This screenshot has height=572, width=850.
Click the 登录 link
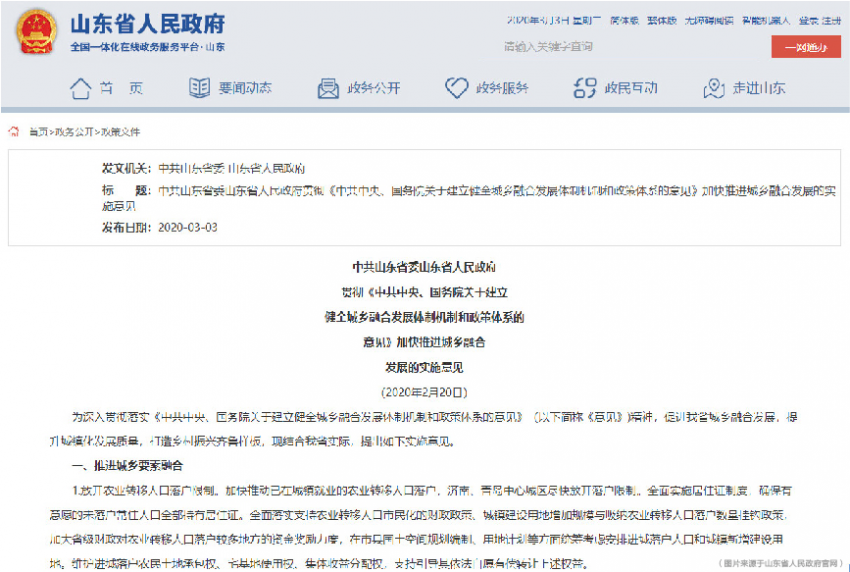pos(808,21)
